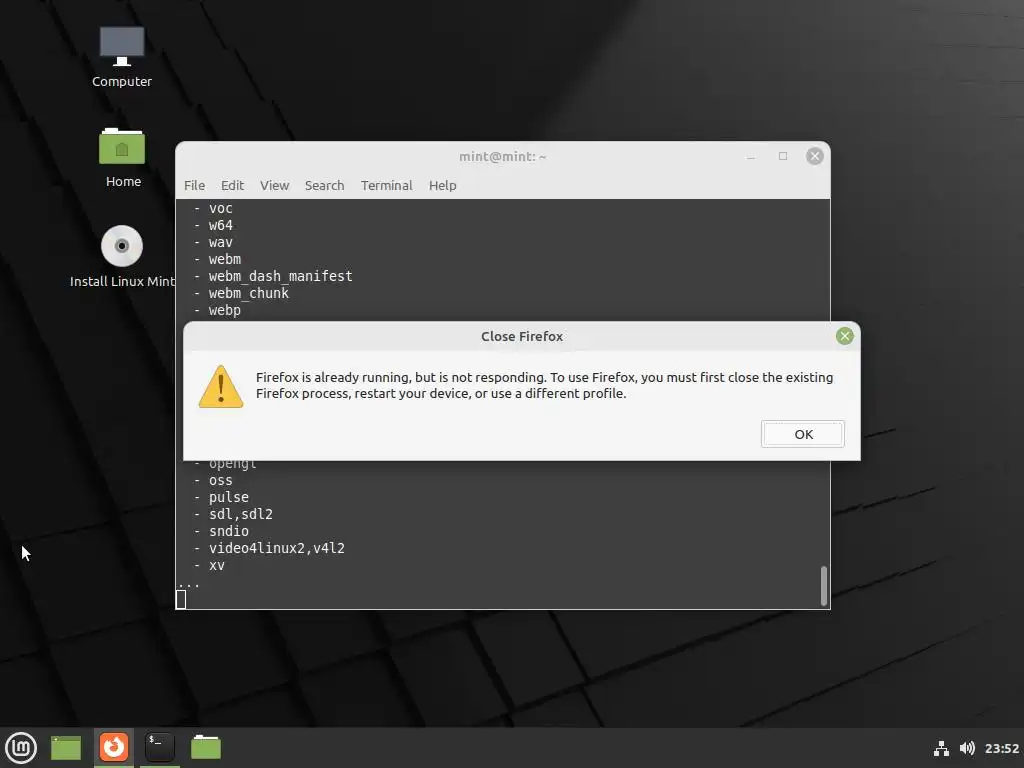Click the warning triangle in Firefox dialog
The height and width of the screenshot is (768, 1024).
point(221,387)
